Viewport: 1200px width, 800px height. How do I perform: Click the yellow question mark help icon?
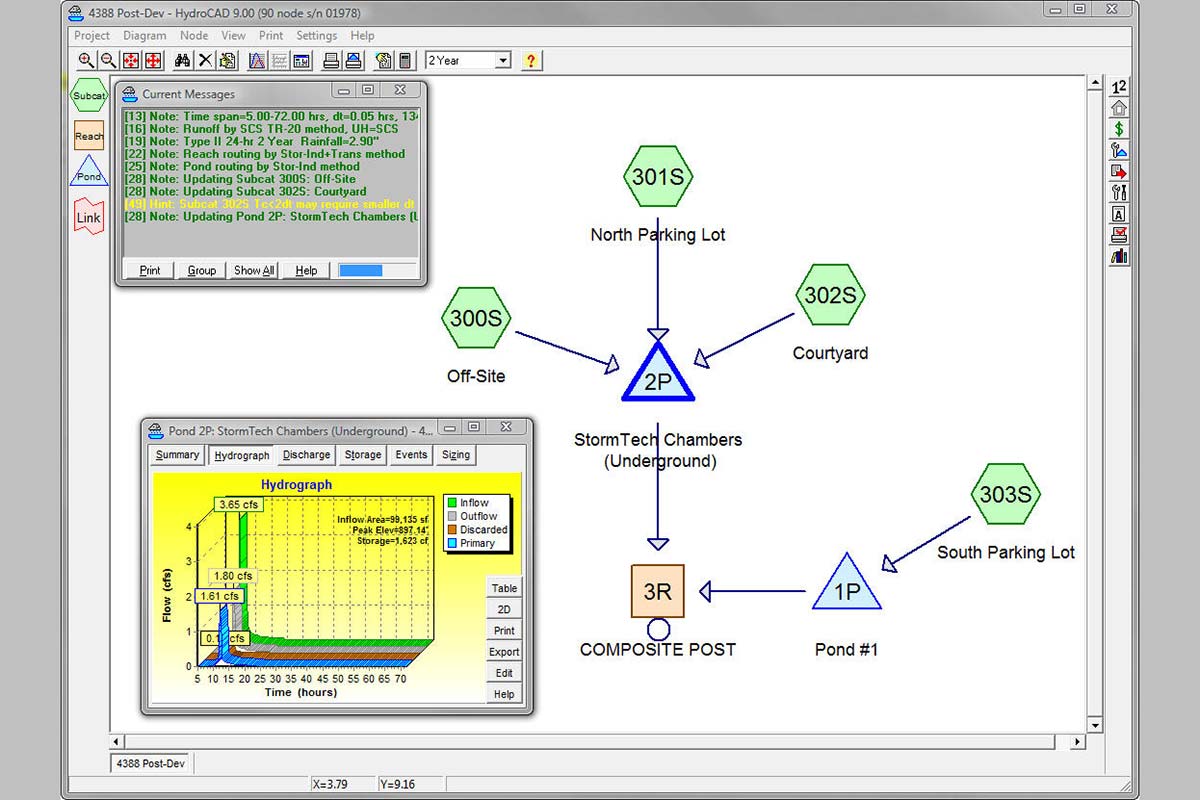pos(531,61)
